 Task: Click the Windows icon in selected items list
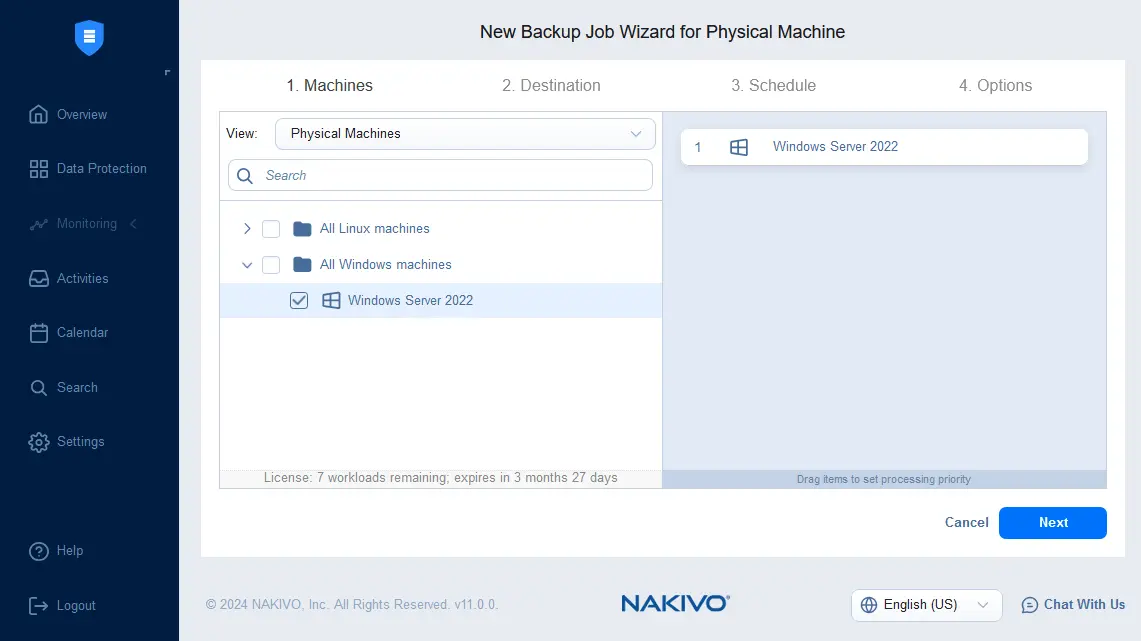pyautogui.click(x=739, y=147)
